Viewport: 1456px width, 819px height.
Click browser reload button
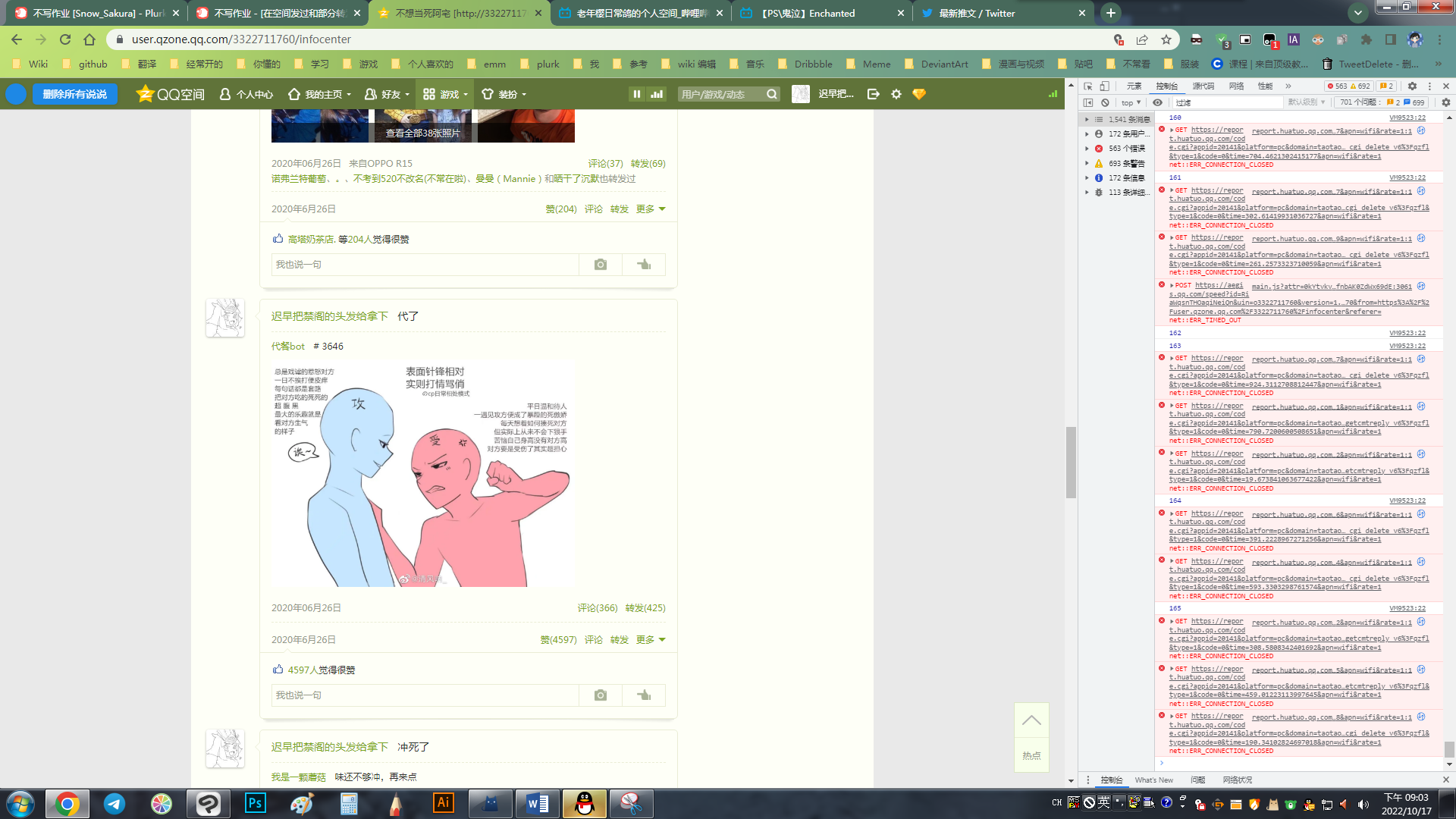[65, 39]
